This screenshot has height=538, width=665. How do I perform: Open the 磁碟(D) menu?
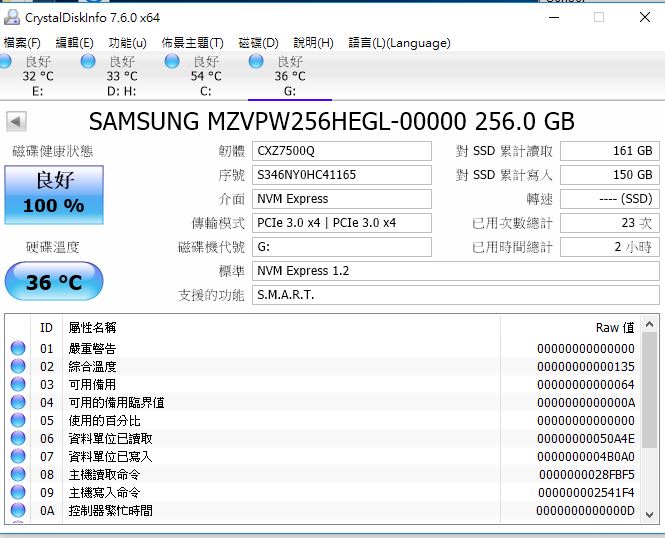(258, 43)
